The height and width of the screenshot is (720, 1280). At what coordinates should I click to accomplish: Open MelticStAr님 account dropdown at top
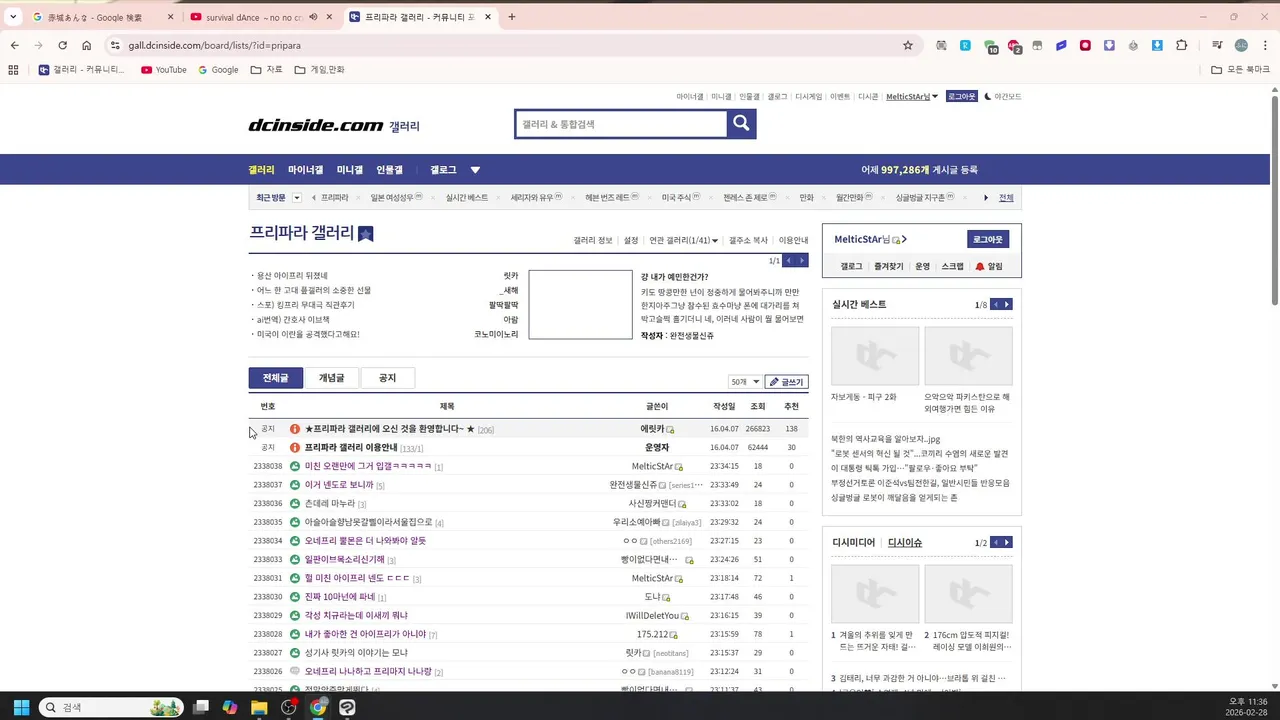coord(911,97)
